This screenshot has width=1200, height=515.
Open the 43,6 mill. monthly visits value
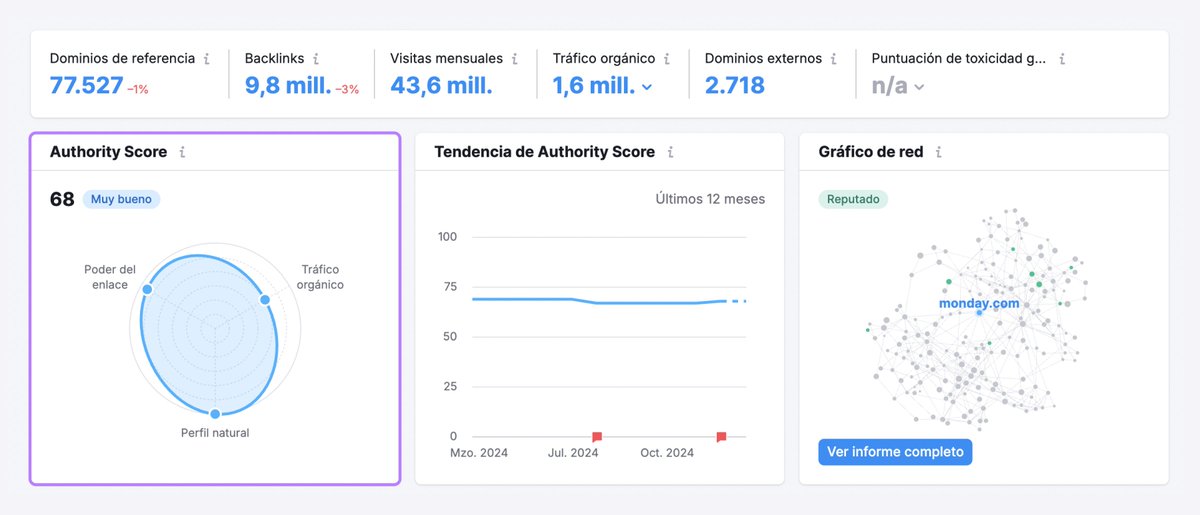[441, 85]
